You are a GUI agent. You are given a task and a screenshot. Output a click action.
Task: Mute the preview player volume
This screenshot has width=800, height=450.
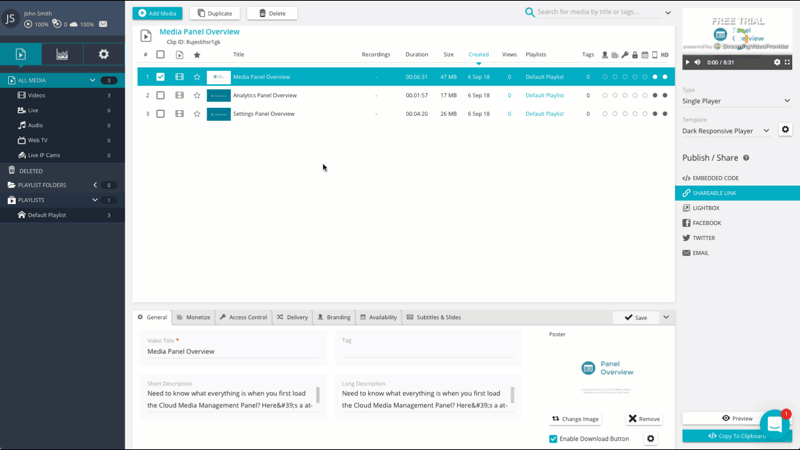pos(698,62)
